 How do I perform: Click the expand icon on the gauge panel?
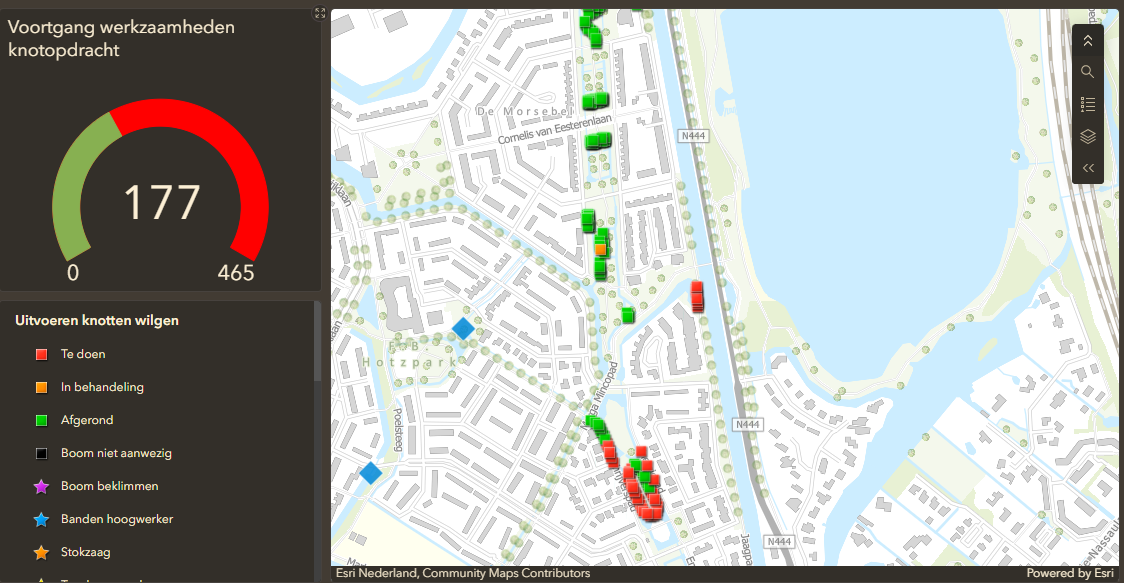(x=319, y=13)
